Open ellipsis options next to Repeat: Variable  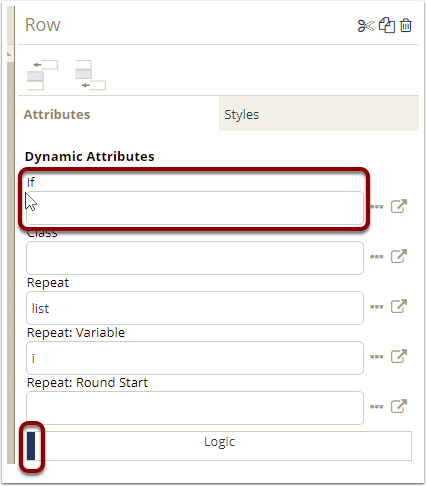[377, 357]
